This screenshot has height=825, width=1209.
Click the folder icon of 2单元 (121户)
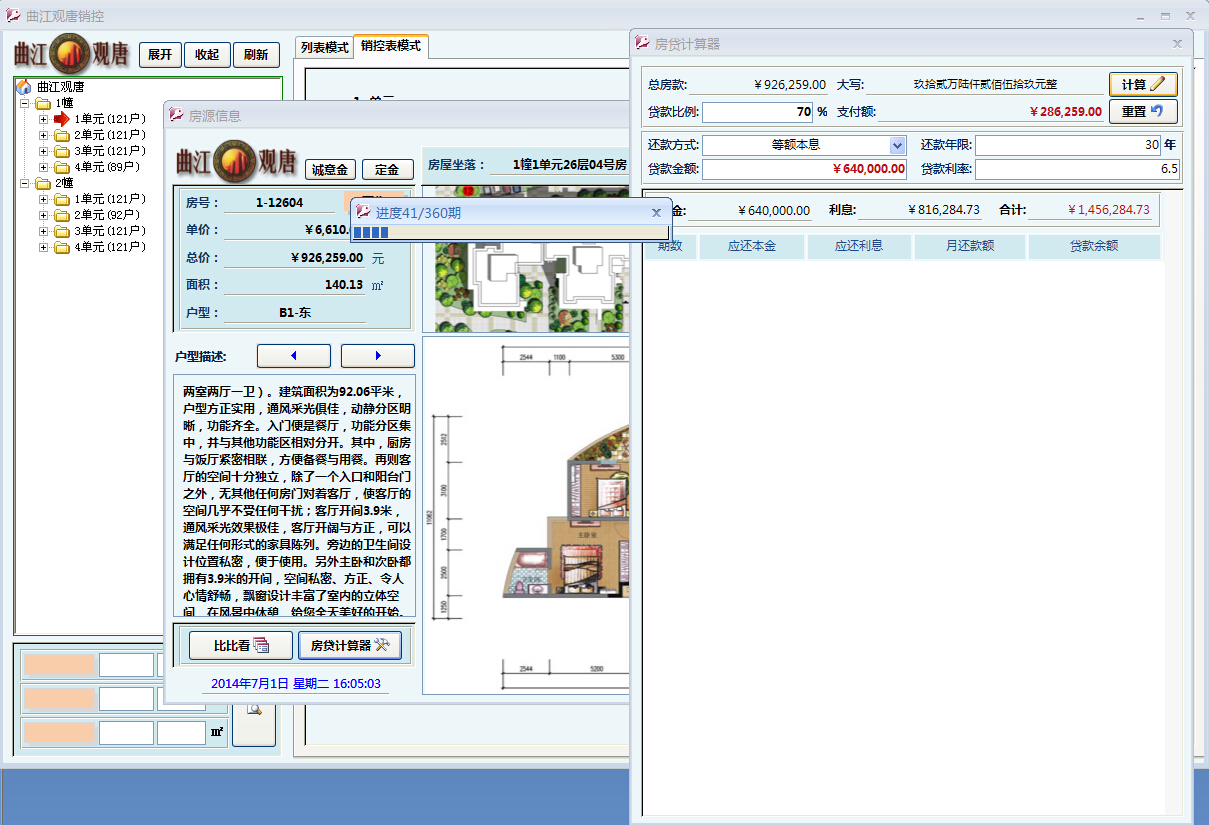[x=62, y=135]
